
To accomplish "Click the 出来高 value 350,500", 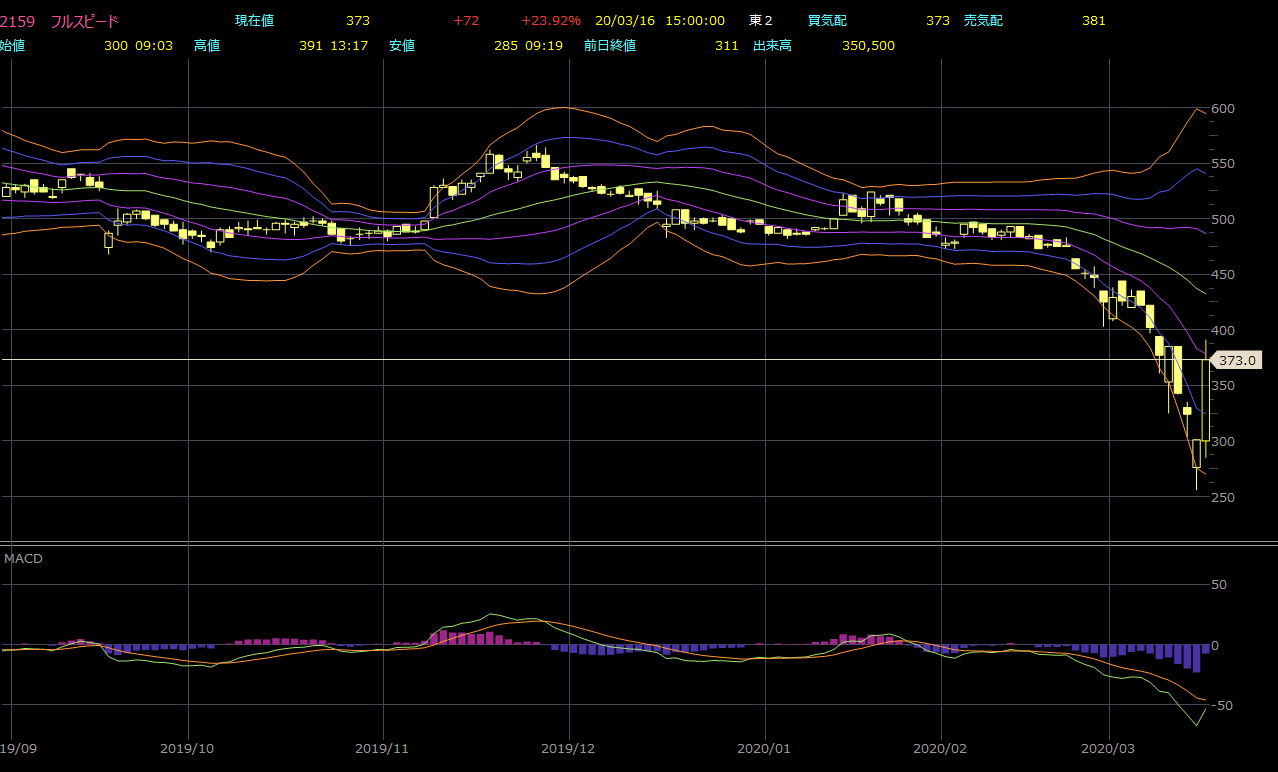I will 868,45.
